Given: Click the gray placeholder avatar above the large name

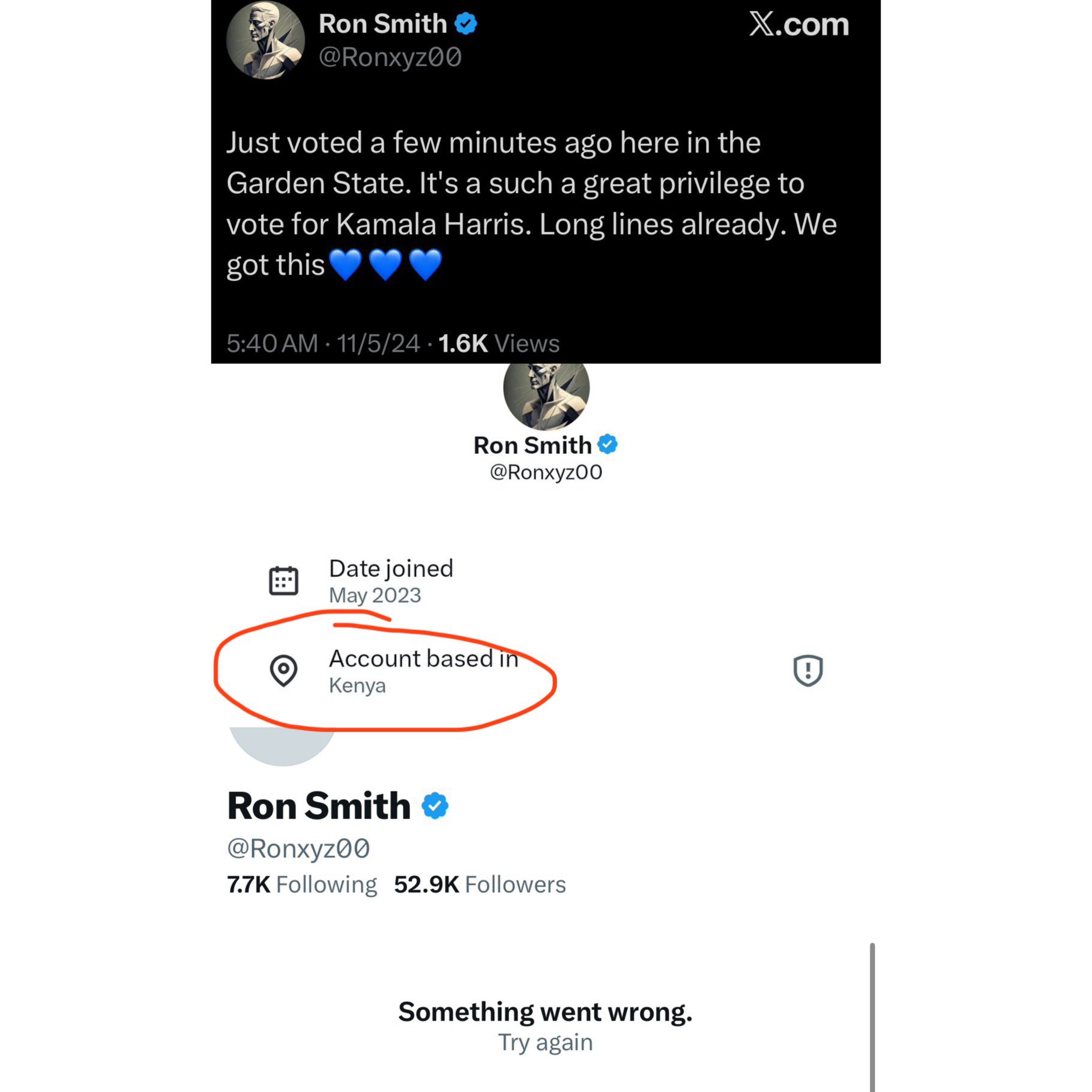Looking at the screenshot, I should (282, 744).
